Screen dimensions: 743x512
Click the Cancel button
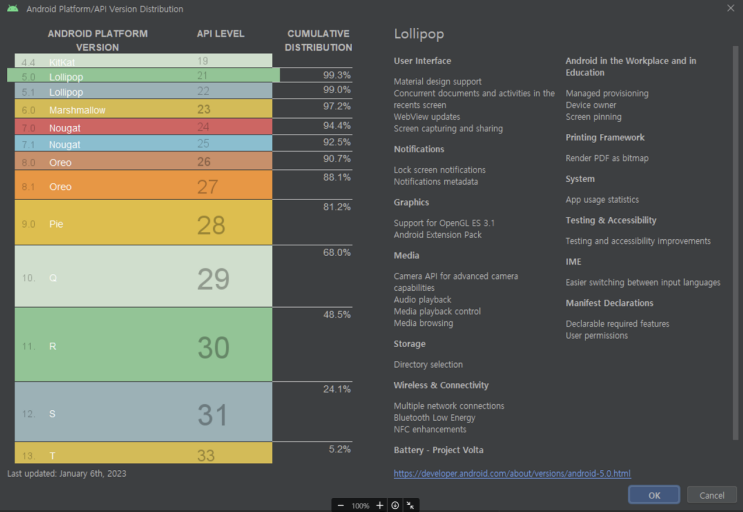pos(712,495)
